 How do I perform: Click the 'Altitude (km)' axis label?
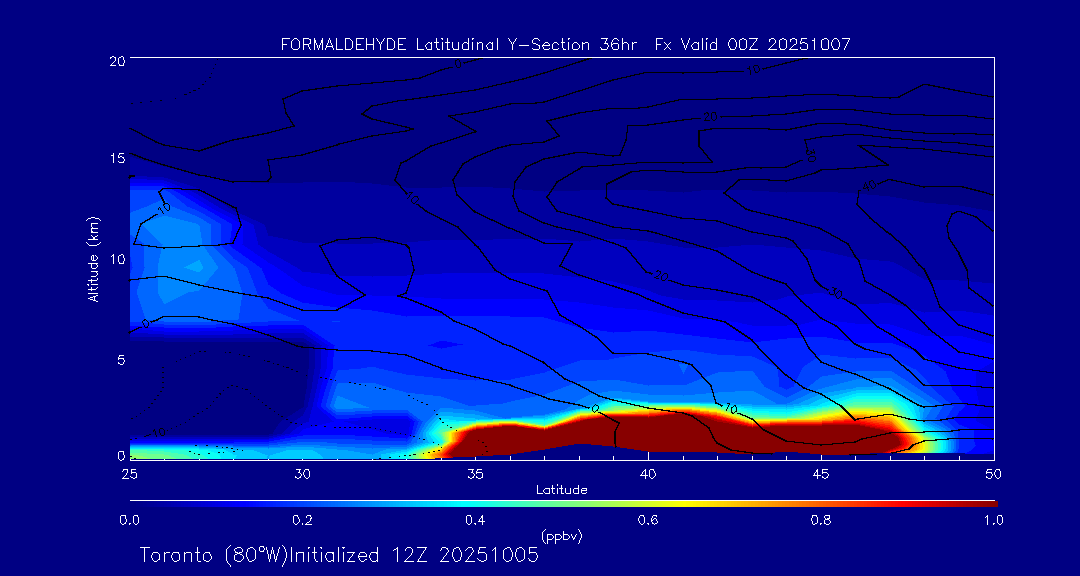(94, 258)
